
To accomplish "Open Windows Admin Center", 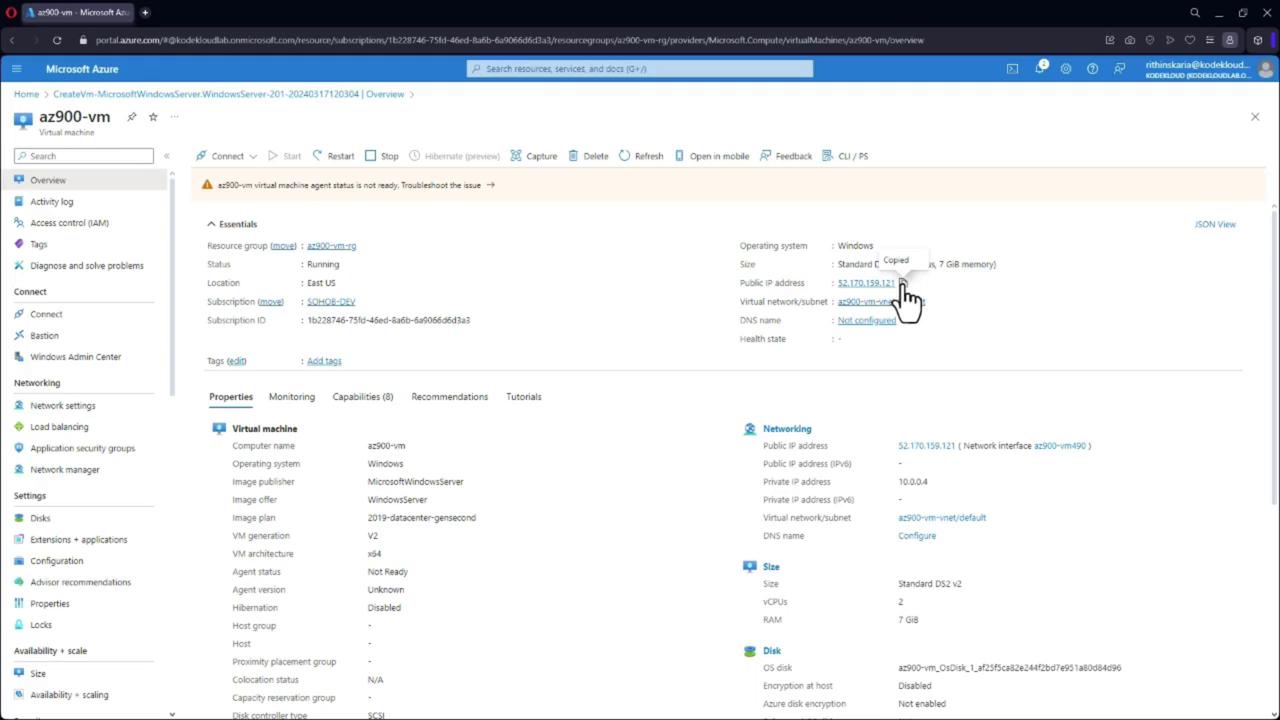I will point(75,357).
